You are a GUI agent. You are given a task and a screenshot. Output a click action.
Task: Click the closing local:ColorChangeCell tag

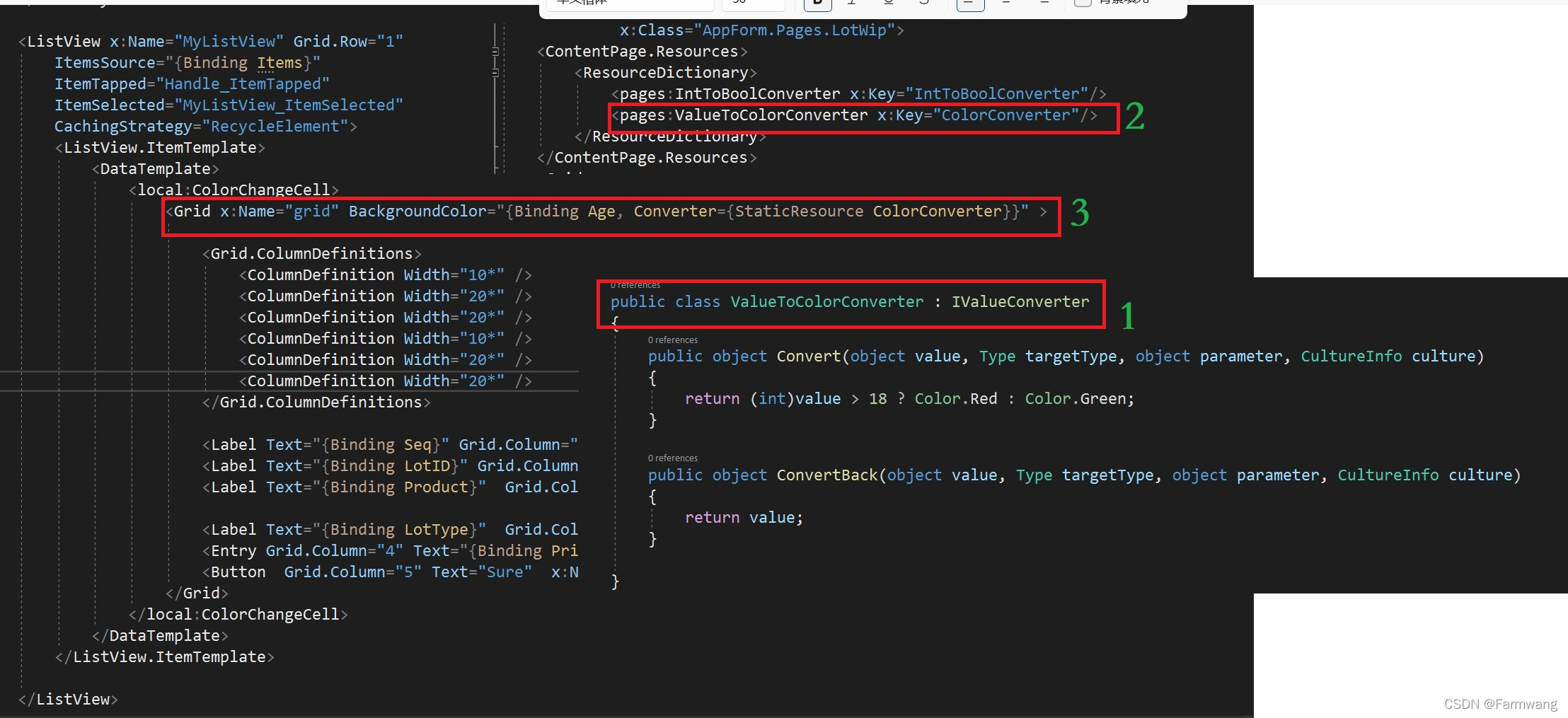tap(238, 615)
